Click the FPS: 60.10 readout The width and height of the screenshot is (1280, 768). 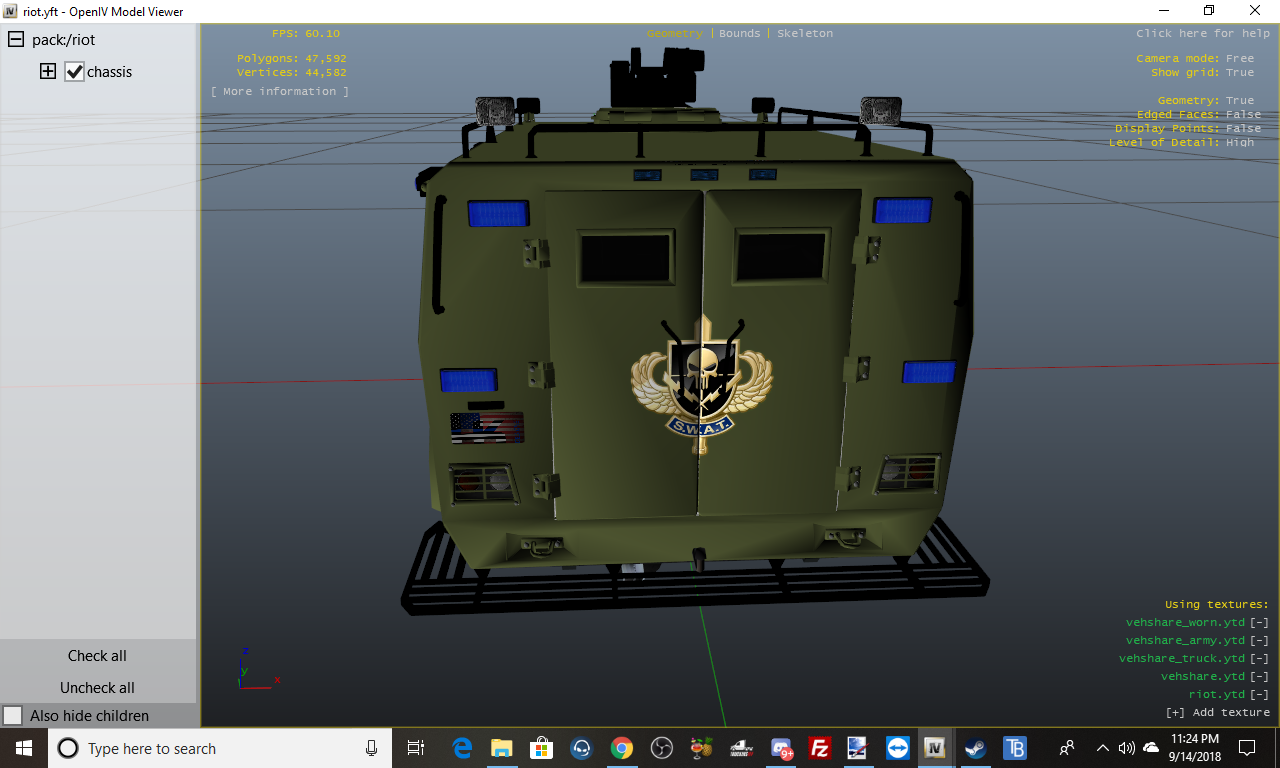306,34
